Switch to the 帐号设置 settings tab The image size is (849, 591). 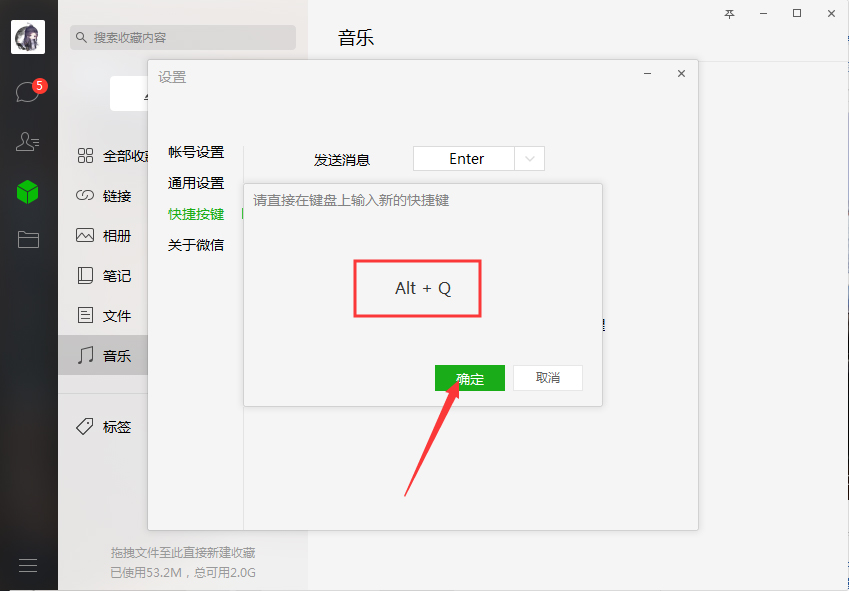click(x=197, y=152)
